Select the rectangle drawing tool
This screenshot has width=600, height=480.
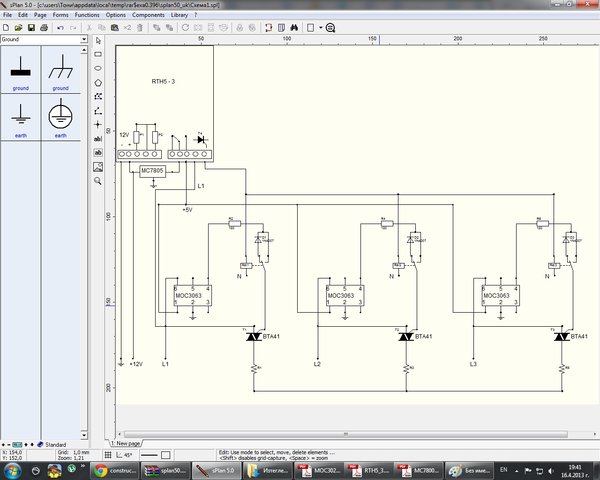pyautogui.click(x=98, y=54)
